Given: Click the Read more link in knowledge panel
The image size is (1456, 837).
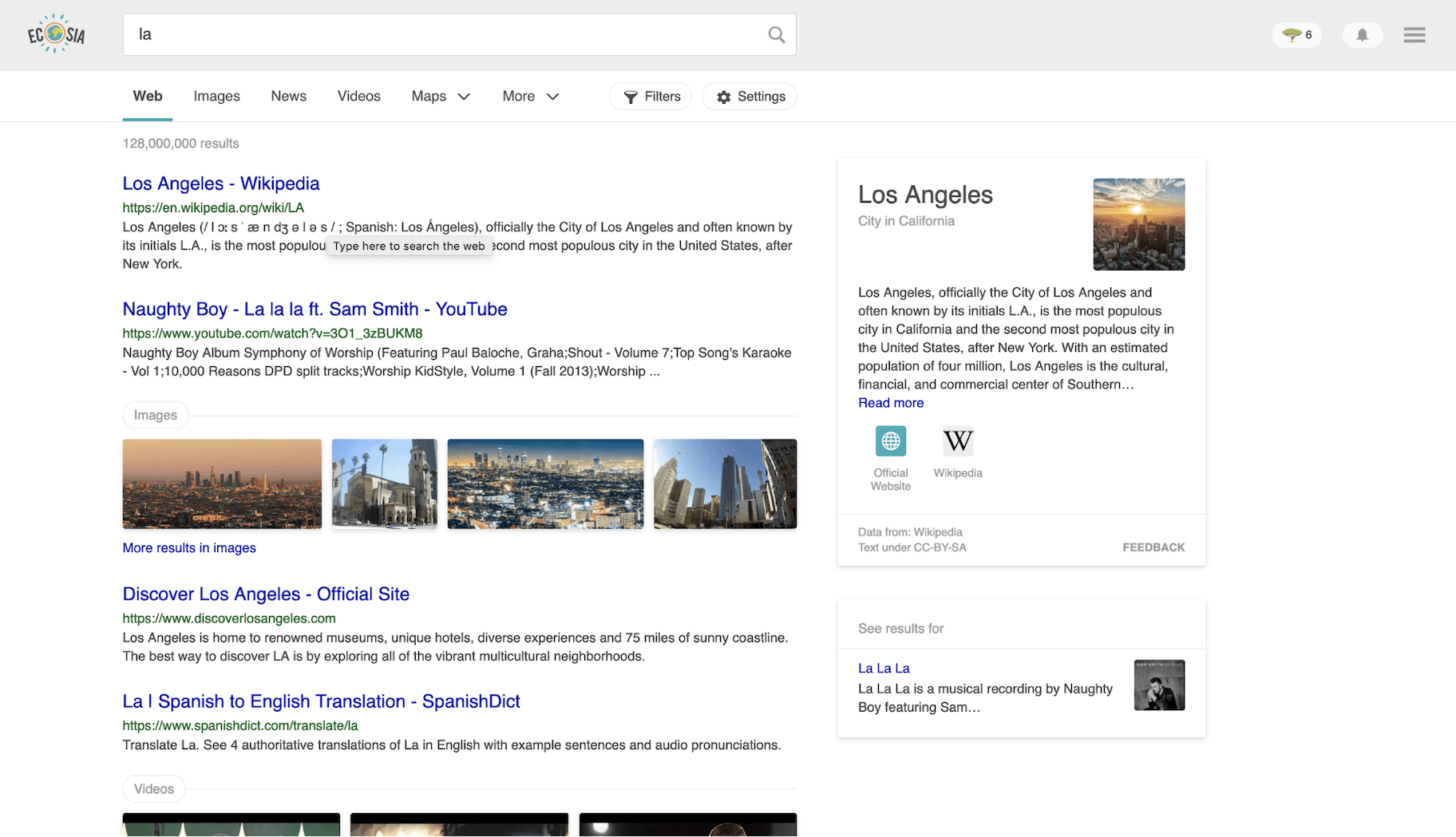Looking at the screenshot, I should click(x=891, y=403).
